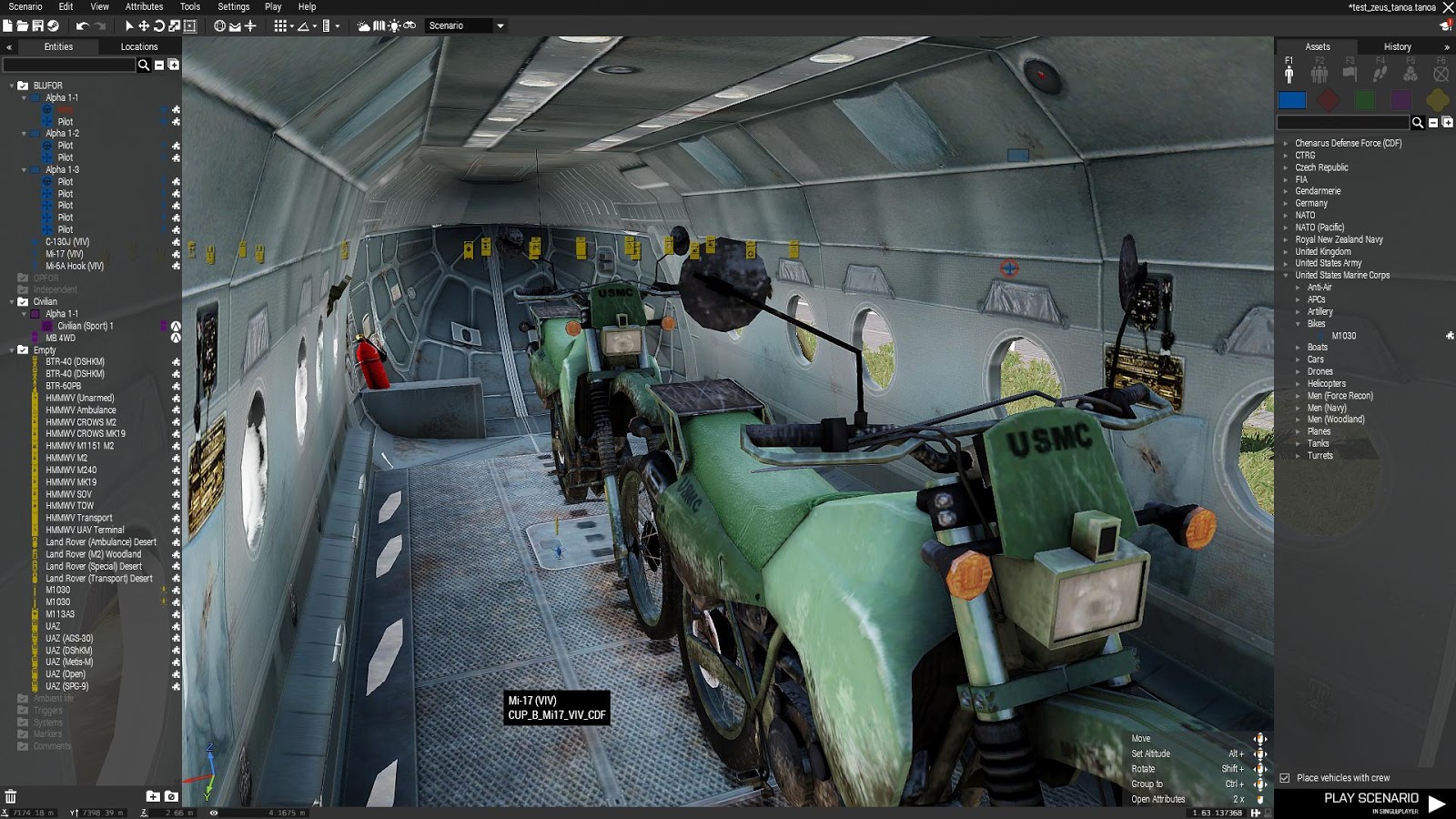Screen dimensions: 1456x819
Task: Click the Undo toolbar icon
Action: coord(84,25)
